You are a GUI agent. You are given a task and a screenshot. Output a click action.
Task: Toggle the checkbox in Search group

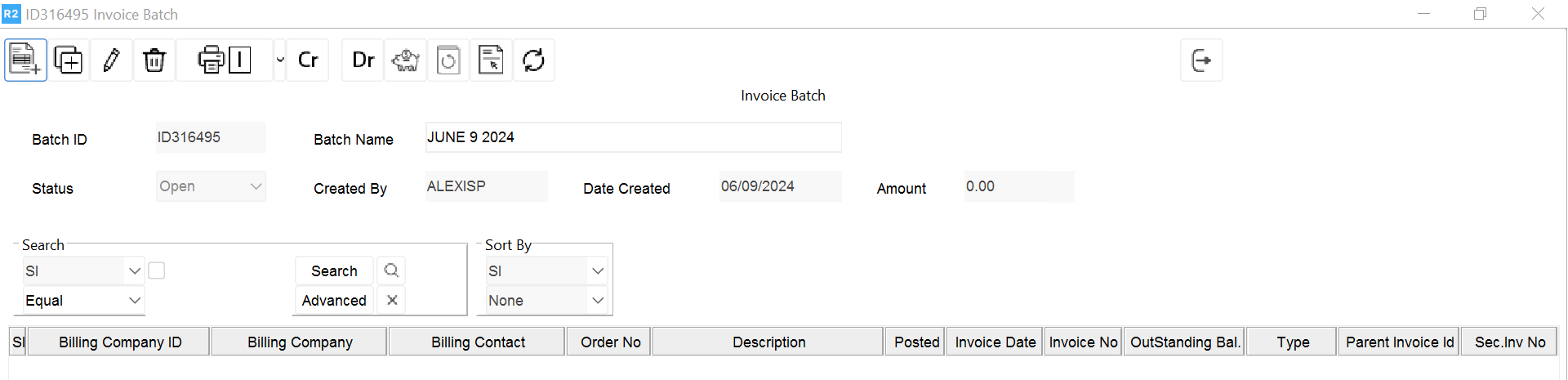[x=157, y=270]
